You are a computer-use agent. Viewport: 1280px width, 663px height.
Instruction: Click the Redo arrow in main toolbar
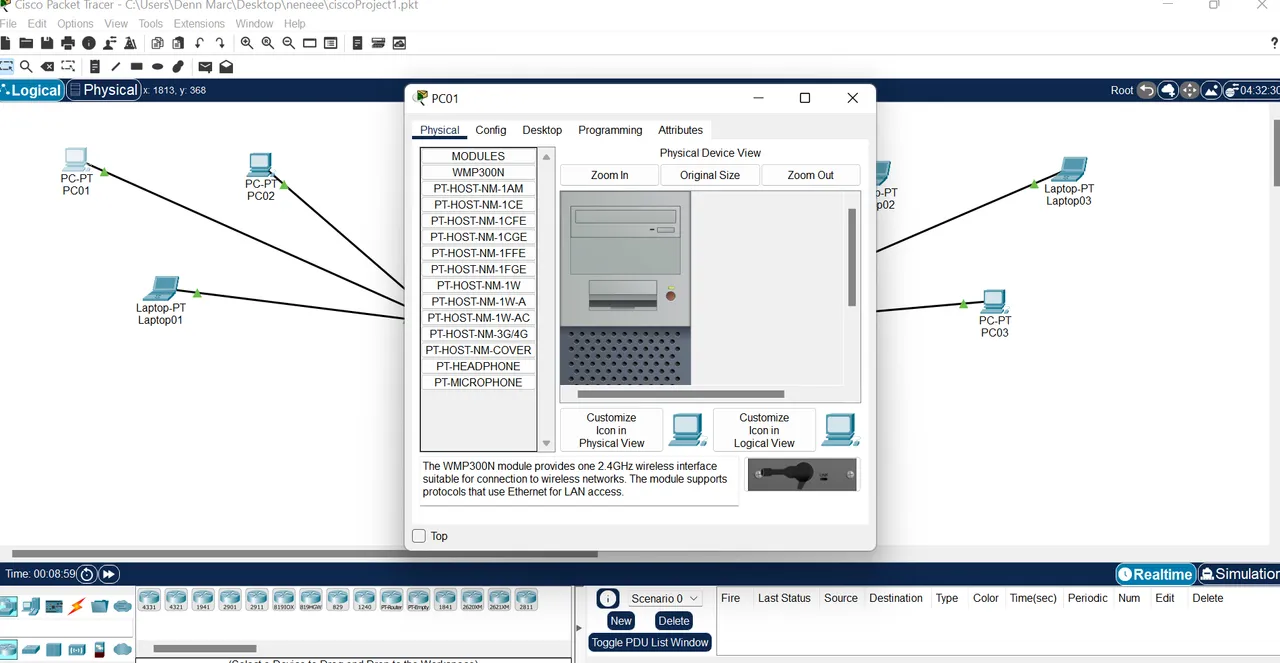220,43
